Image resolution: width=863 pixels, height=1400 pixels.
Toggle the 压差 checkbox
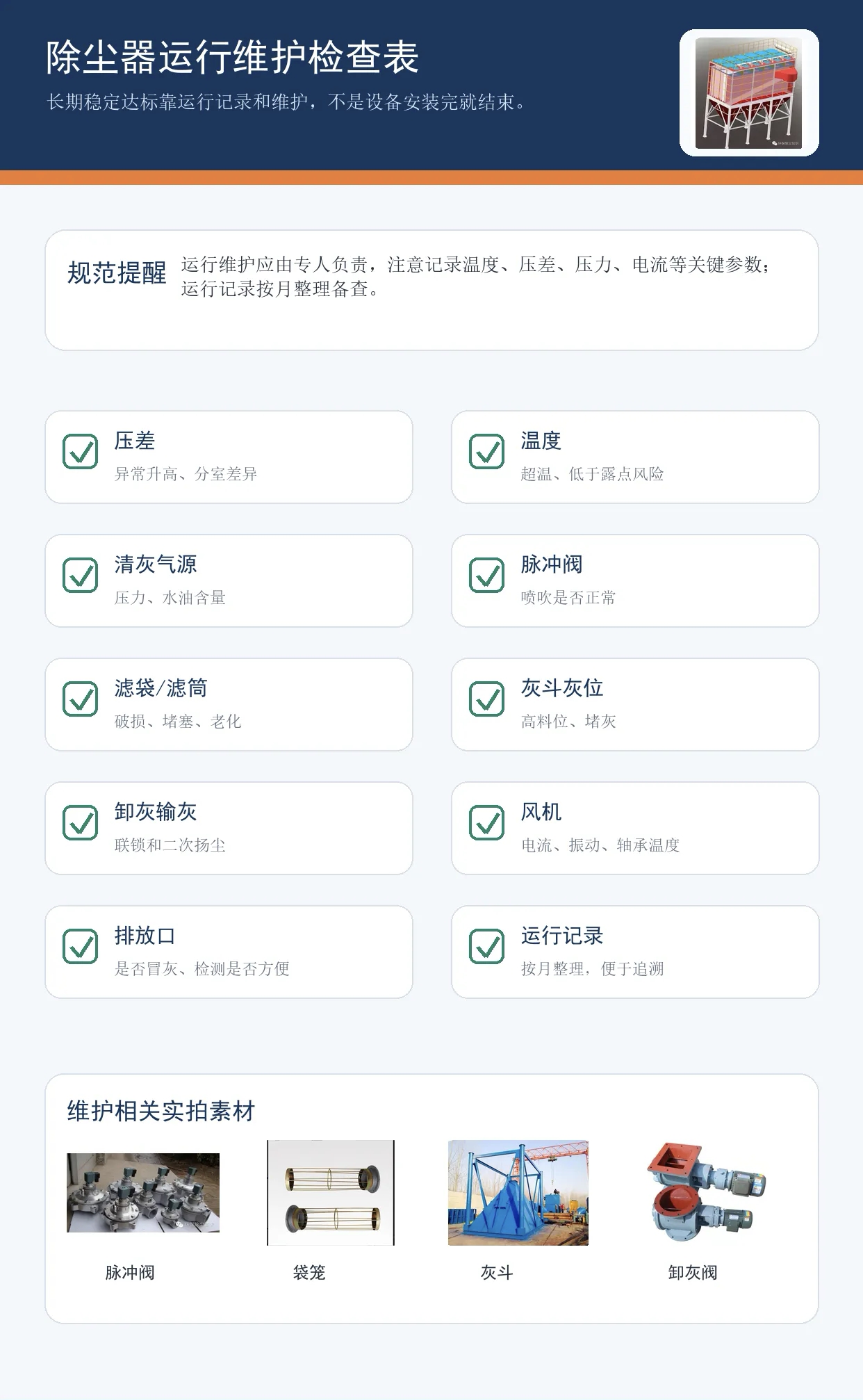tap(81, 452)
